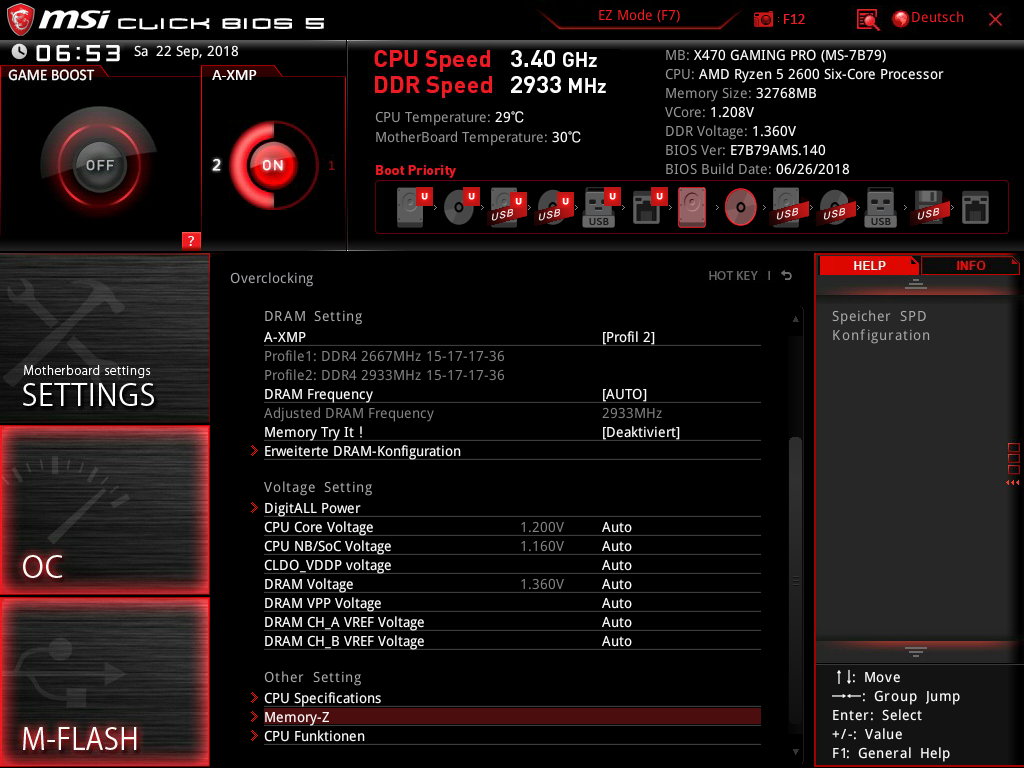The width and height of the screenshot is (1024, 768).
Task: Switch to the INFO tab
Action: coord(969,265)
